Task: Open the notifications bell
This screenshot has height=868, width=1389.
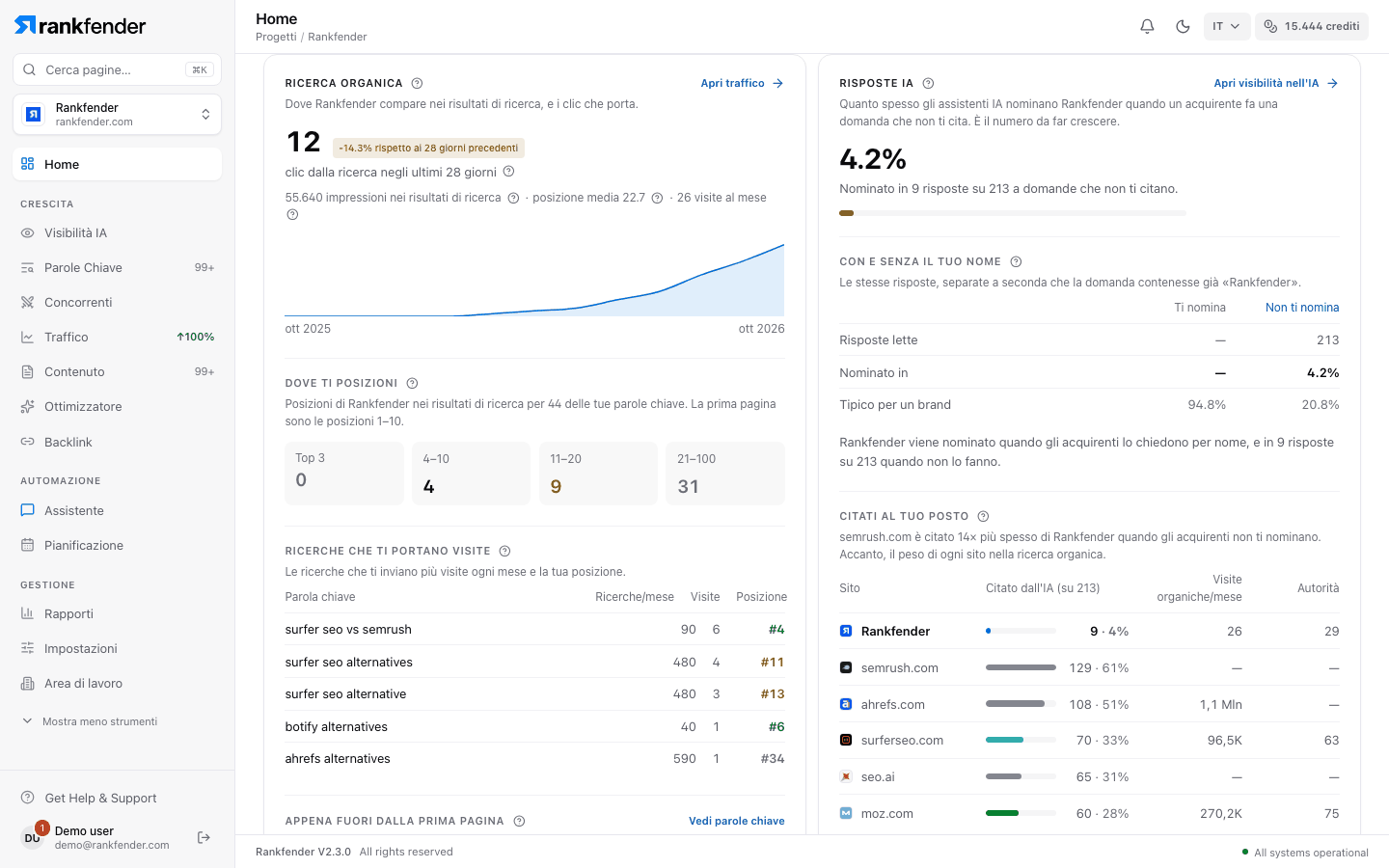Action: [x=1147, y=26]
